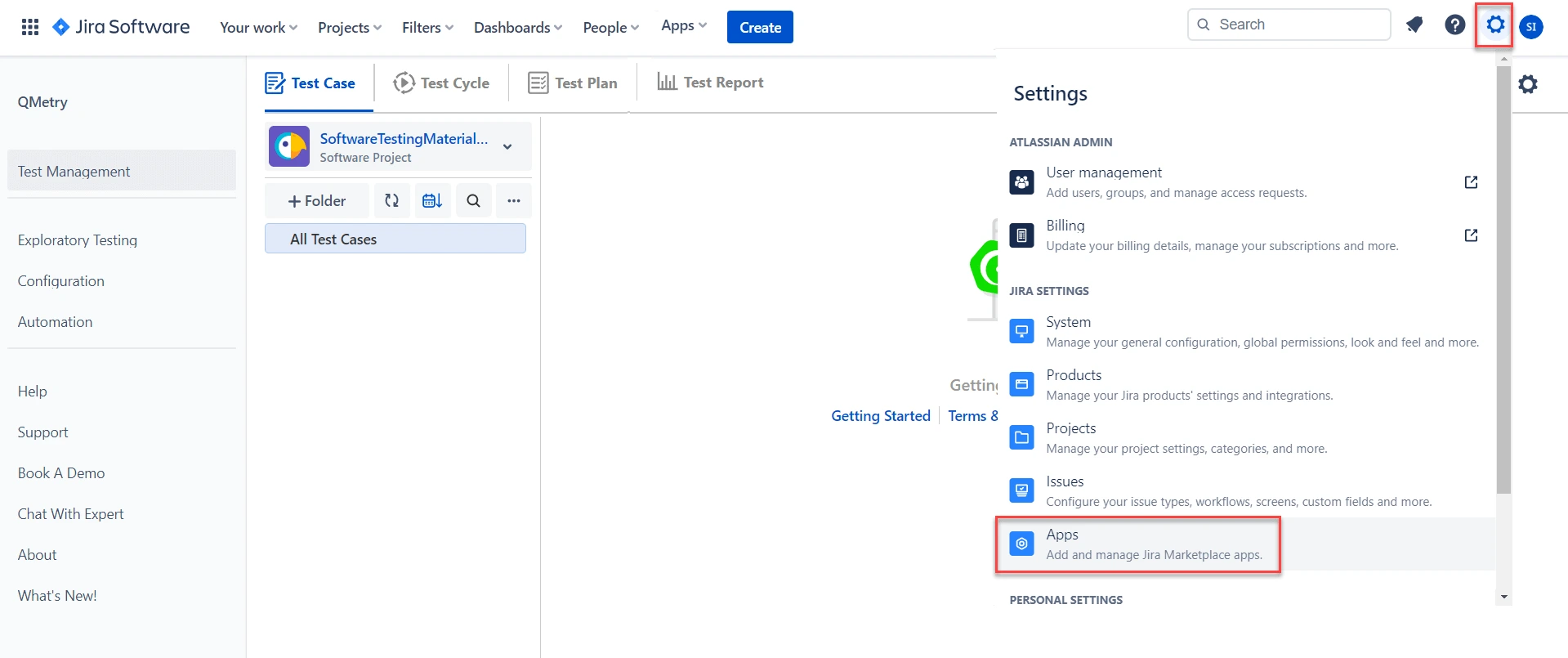Open User management in Settings
1568x658 pixels.
pos(1245,182)
